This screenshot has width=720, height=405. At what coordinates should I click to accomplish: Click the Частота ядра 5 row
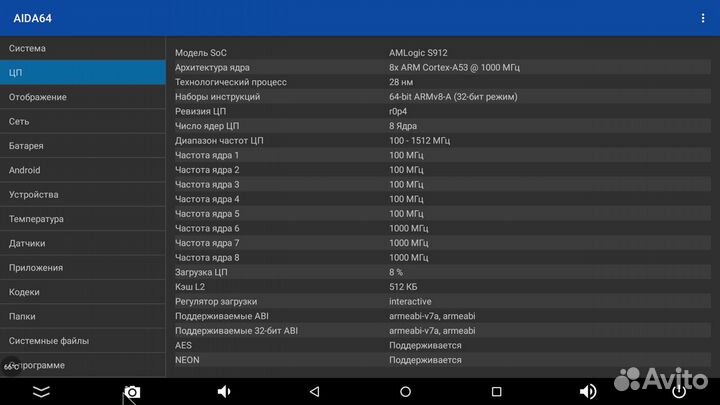(442, 214)
